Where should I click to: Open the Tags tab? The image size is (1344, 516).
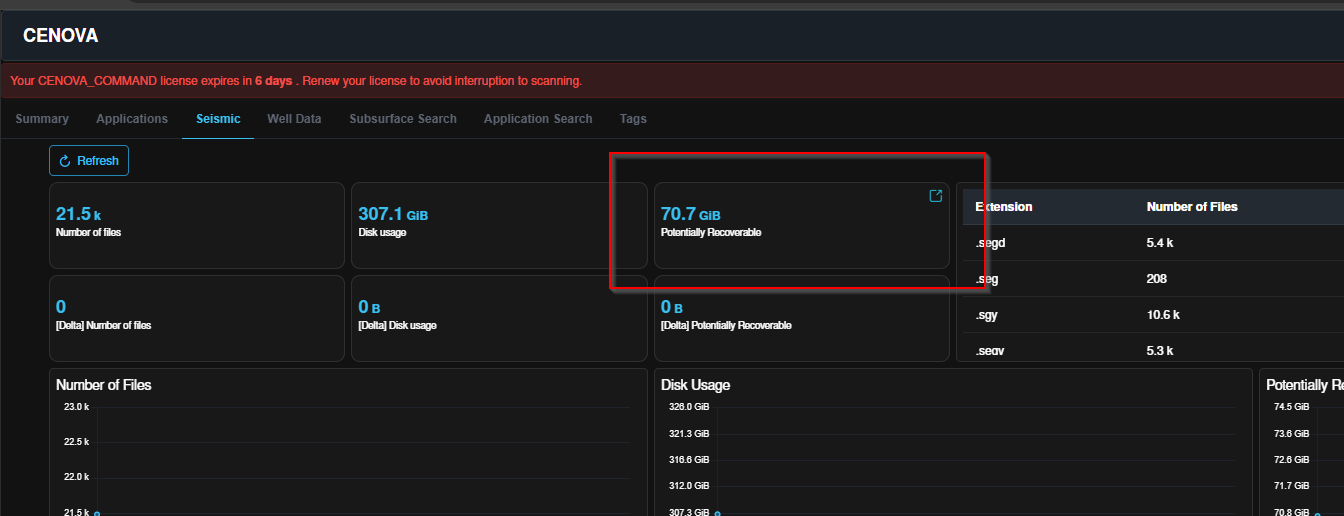pyautogui.click(x=633, y=118)
